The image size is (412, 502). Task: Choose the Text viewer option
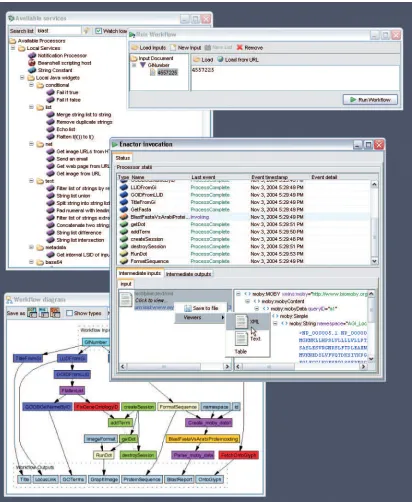coord(247,338)
